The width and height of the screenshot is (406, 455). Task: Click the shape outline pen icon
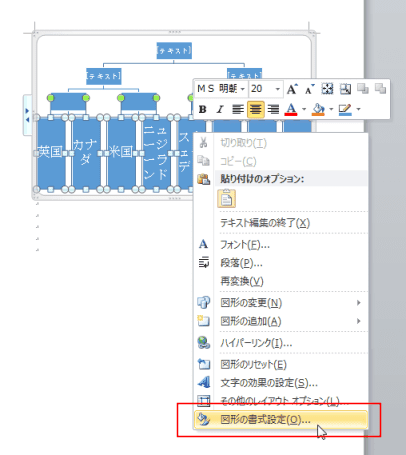click(x=345, y=109)
